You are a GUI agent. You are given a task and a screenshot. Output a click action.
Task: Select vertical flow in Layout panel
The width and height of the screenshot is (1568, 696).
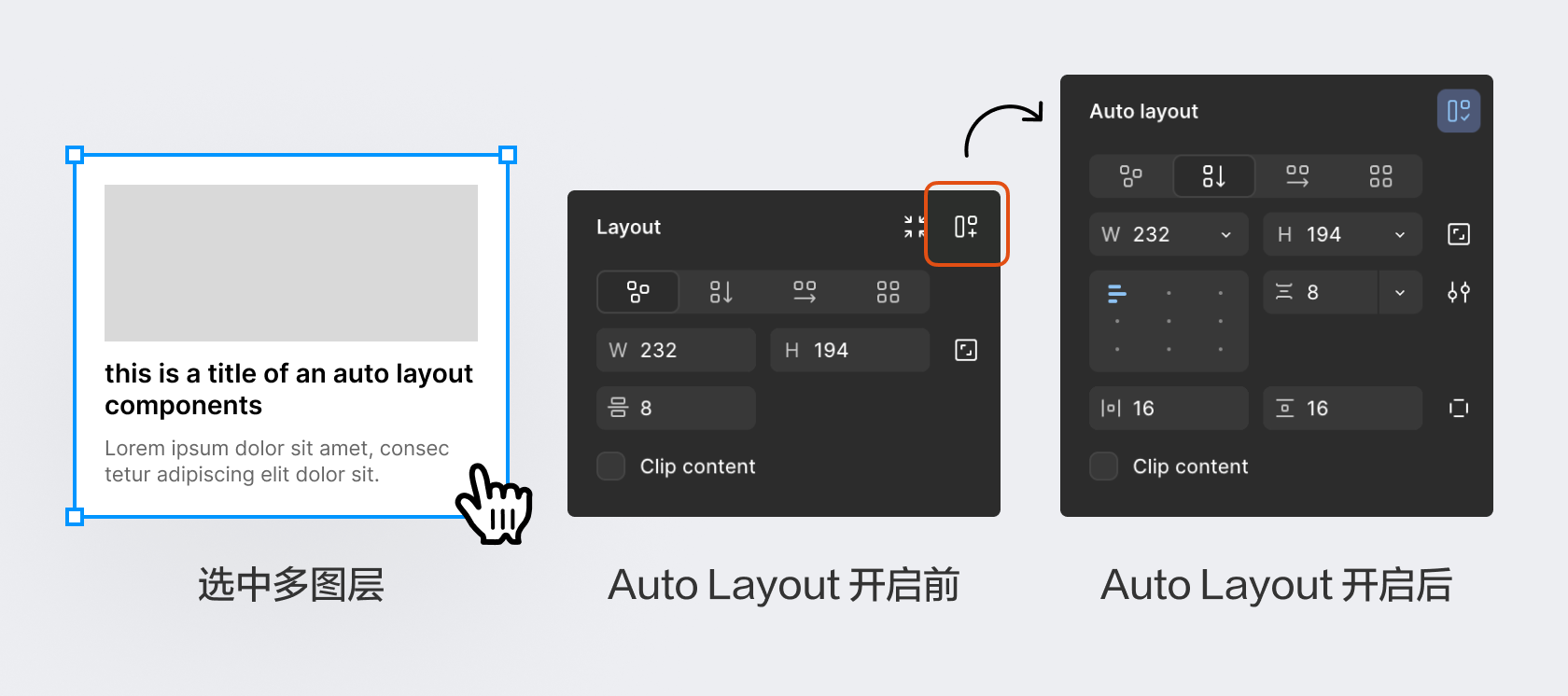[x=721, y=292]
